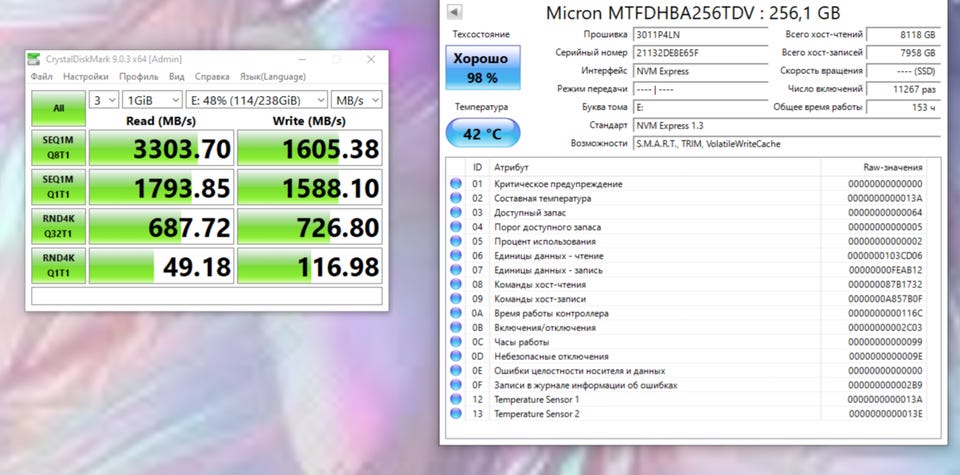Viewport: 960px width, 475px height.
Task: Click the Raw-значения column header
Action: [873, 167]
